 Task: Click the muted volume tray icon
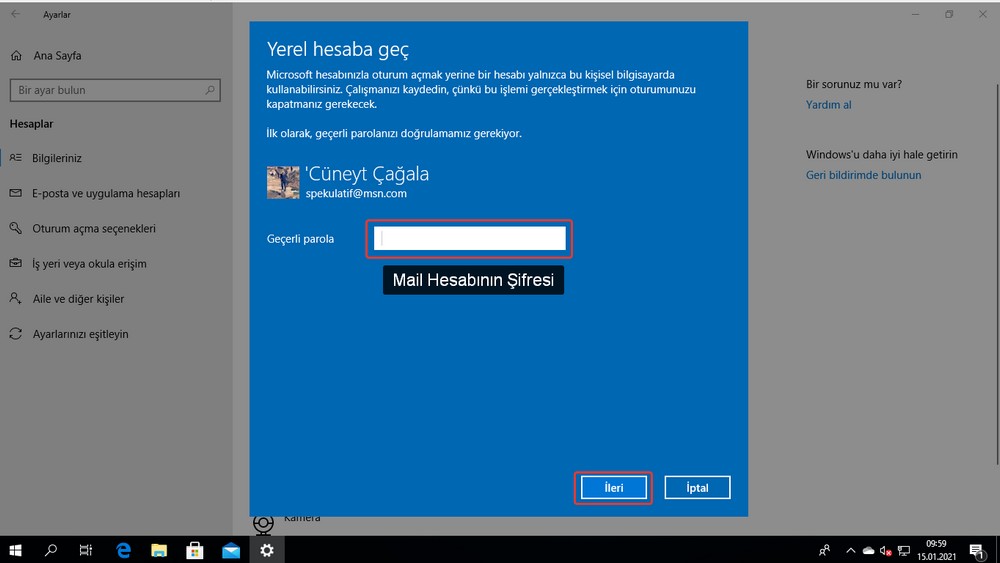885,549
